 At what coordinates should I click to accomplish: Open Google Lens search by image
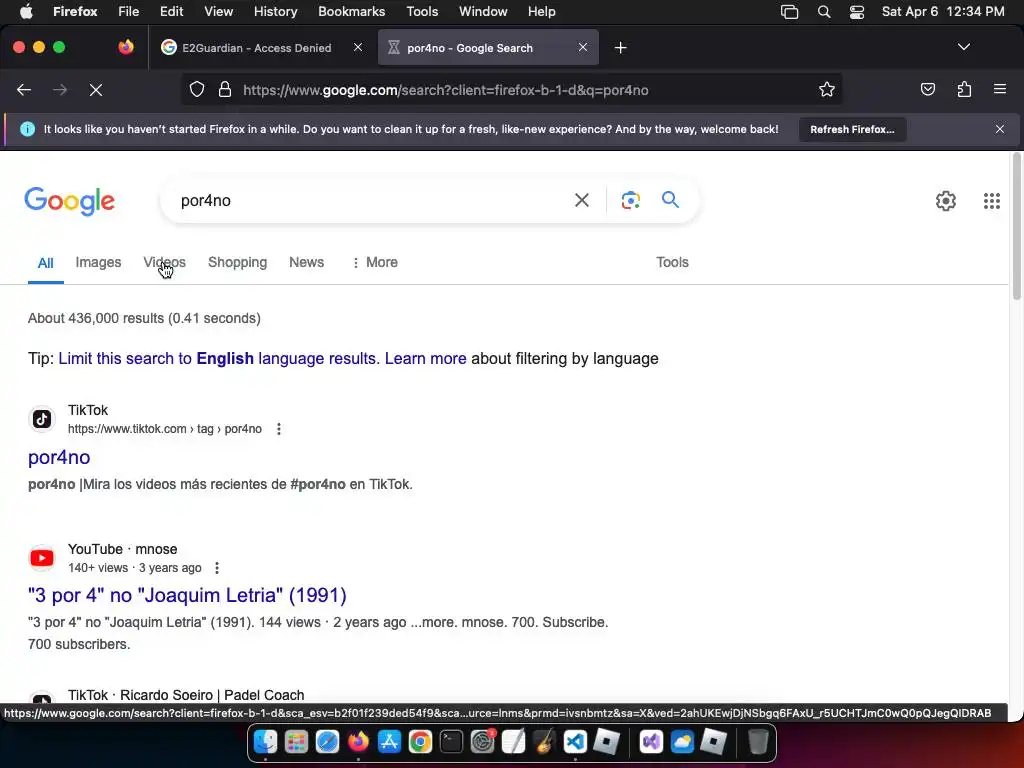(x=630, y=200)
